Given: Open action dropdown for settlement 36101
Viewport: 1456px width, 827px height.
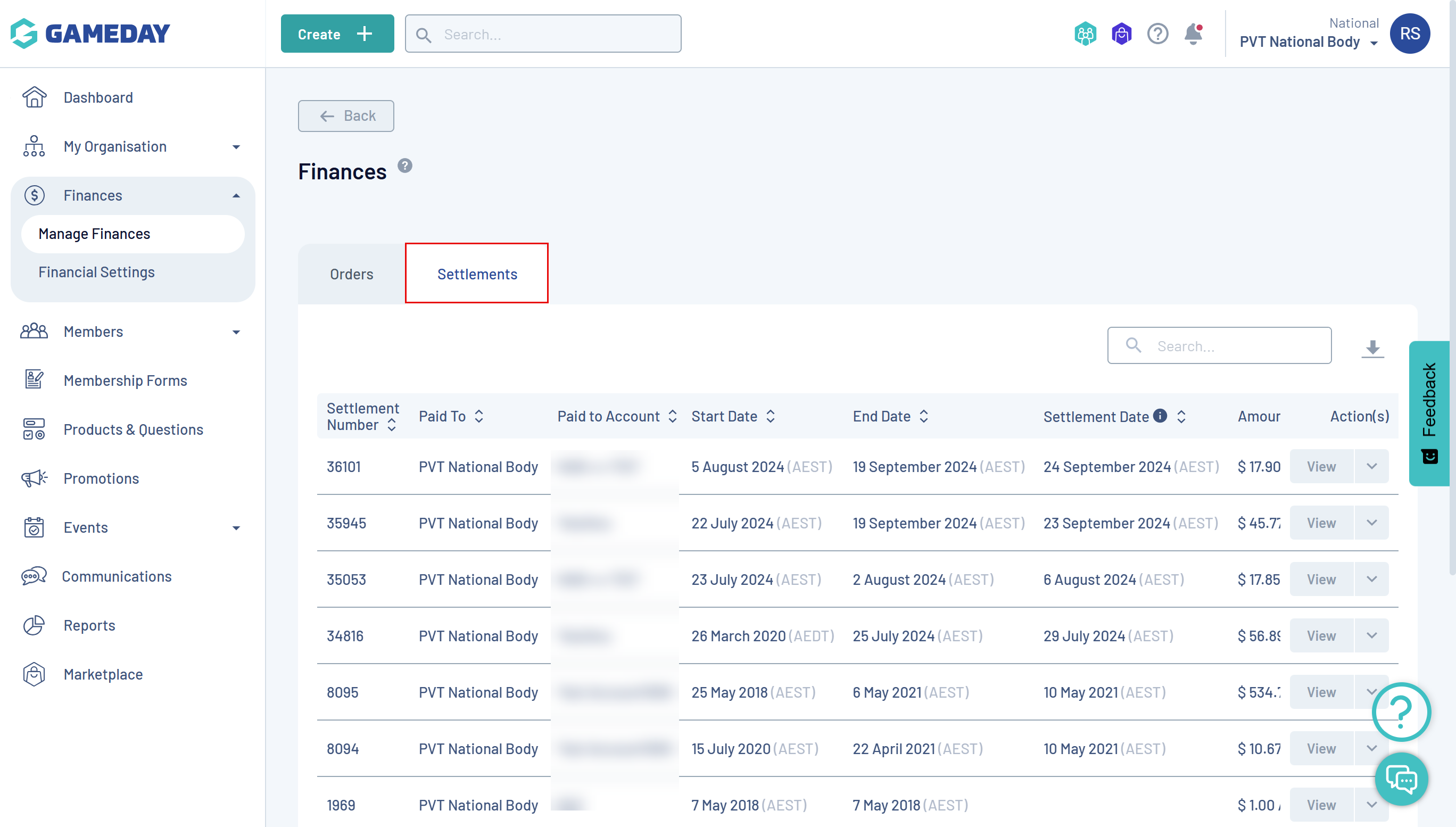Looking at the screenshot, I should coord(1371,466).
